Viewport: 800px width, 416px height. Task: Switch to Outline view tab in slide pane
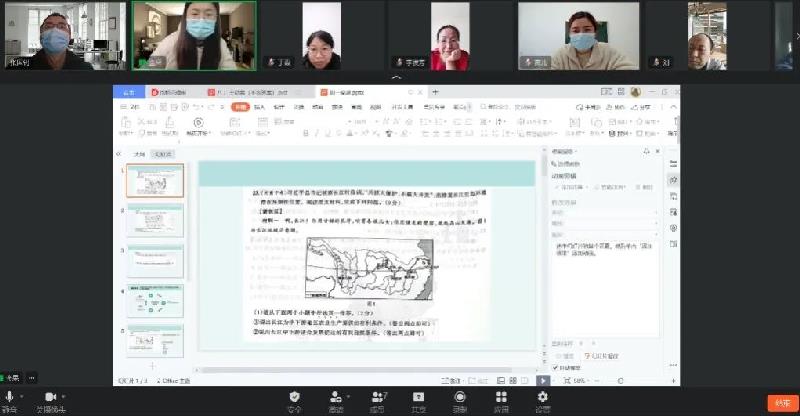click(139, 154)
